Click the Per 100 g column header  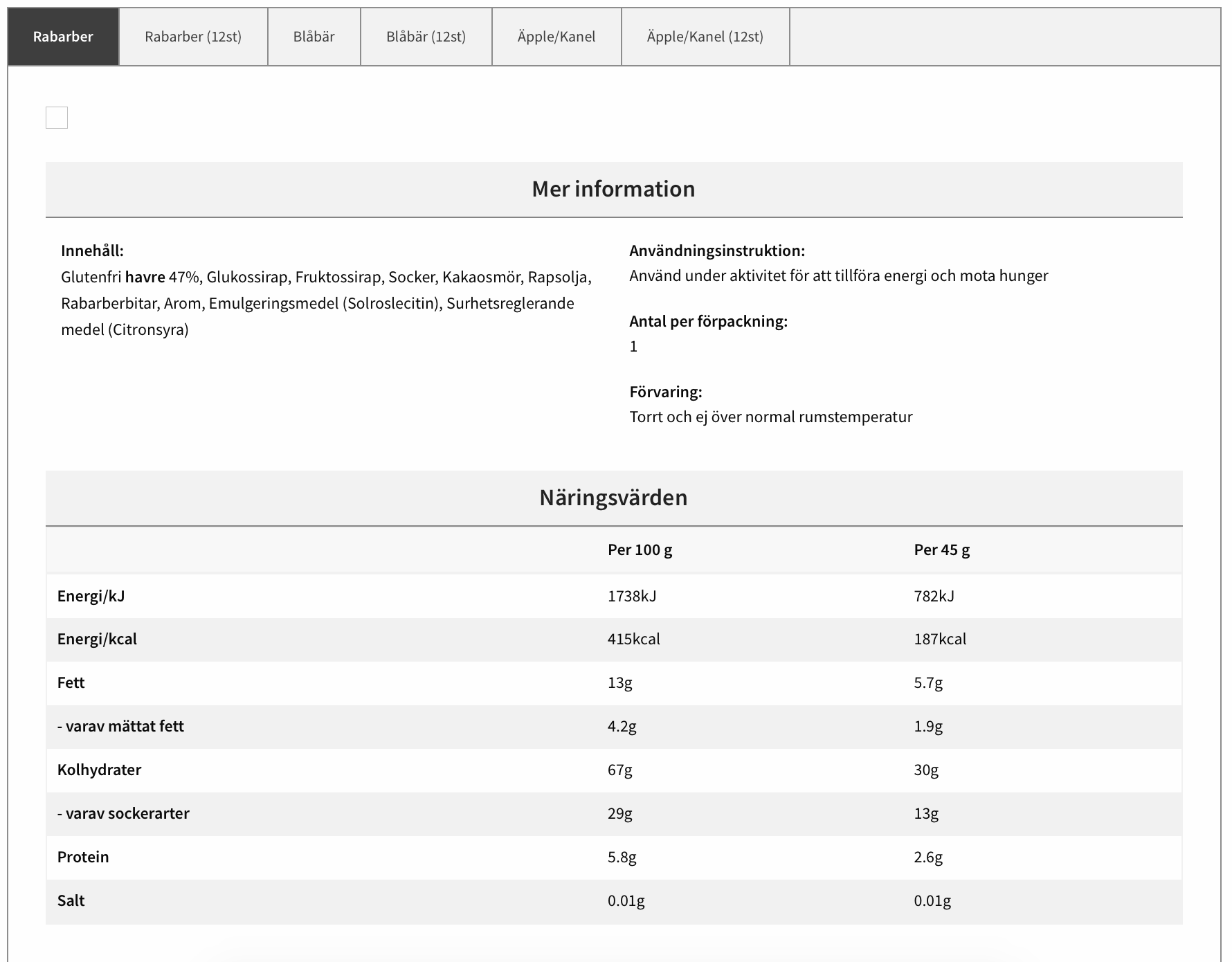click(640, 550)
